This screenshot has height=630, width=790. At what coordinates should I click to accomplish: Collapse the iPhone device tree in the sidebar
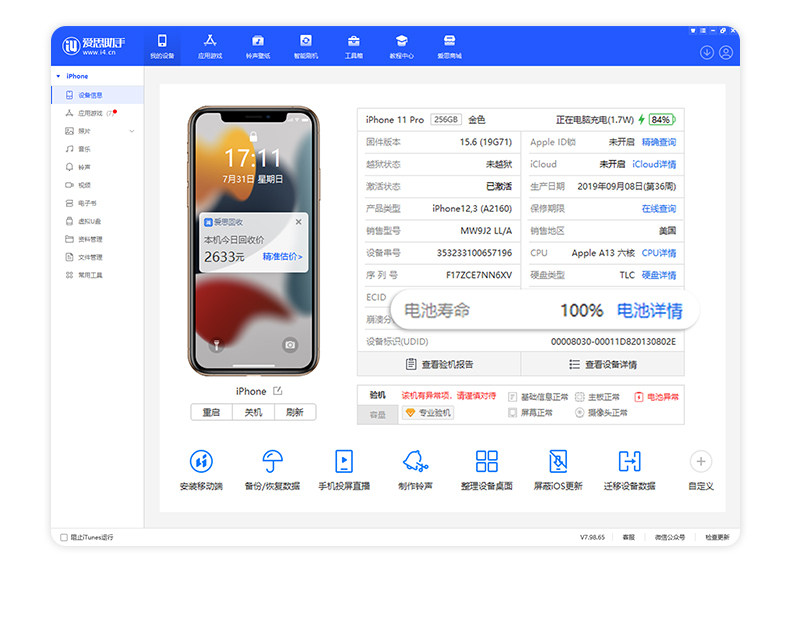[58, 76]
